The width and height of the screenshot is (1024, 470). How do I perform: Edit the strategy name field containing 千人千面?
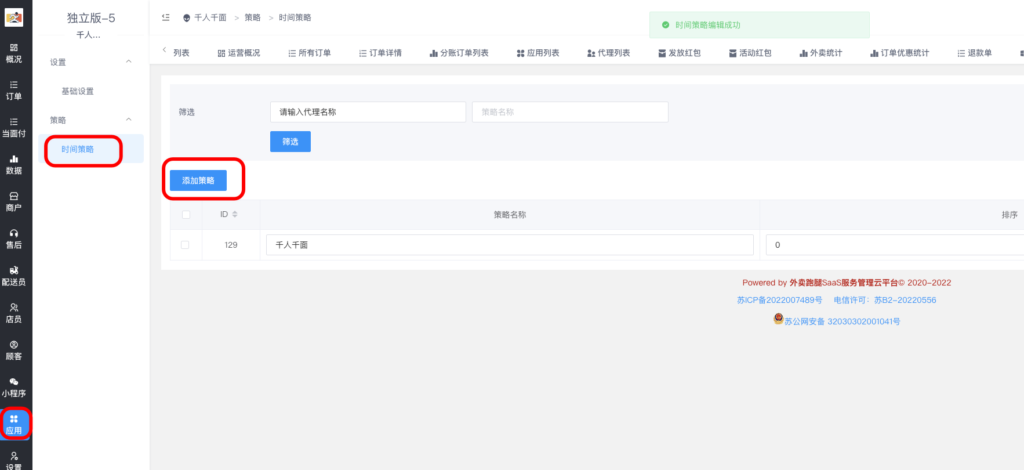coord(509,245)
